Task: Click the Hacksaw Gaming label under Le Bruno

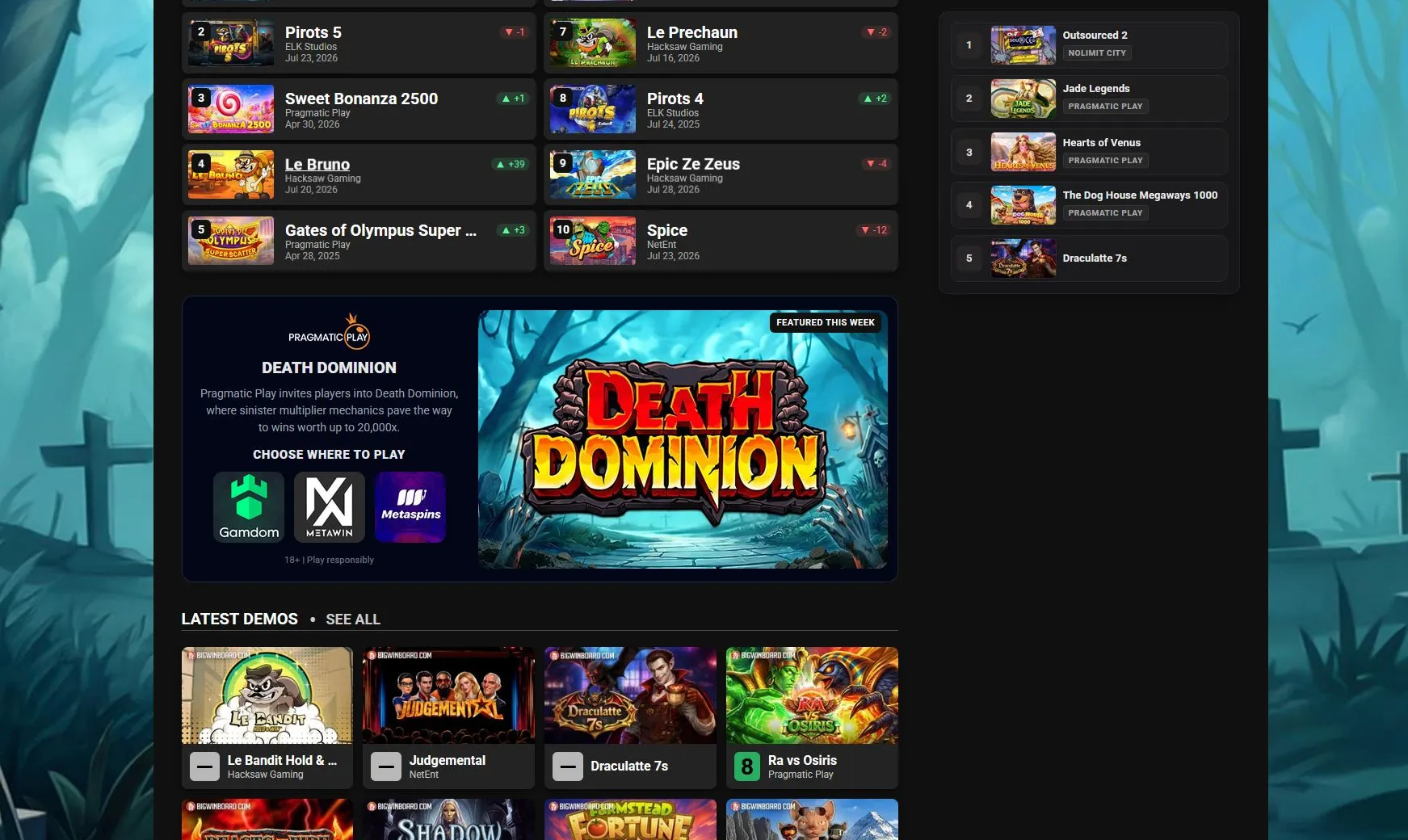Action: click(x=323, y=178)
